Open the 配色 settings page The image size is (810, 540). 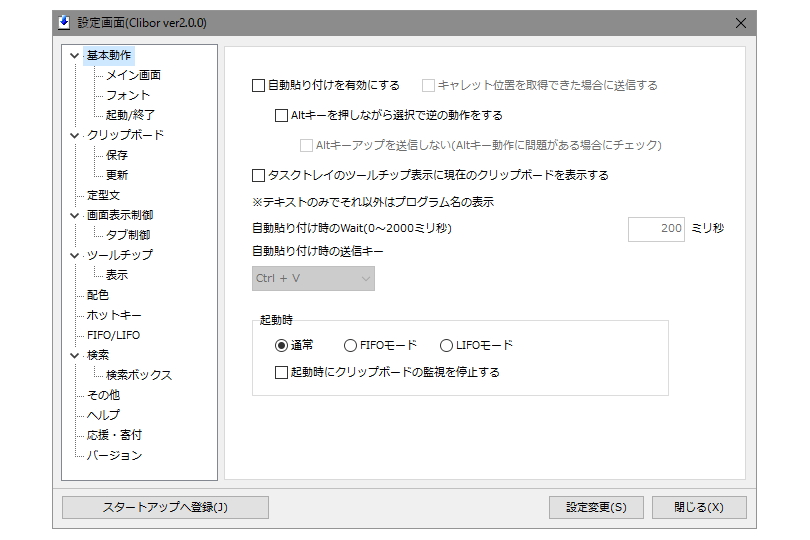(x=98, y=295)
